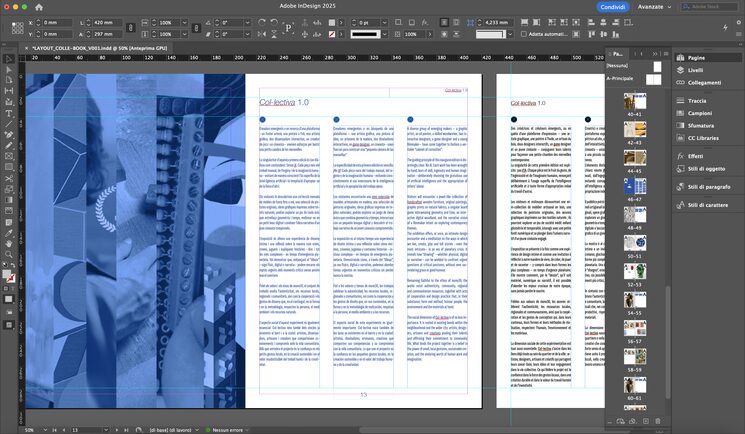Open the Avanzate workspace dropdown
This screenshot has height=434, width=745.
tap(654, 7)
